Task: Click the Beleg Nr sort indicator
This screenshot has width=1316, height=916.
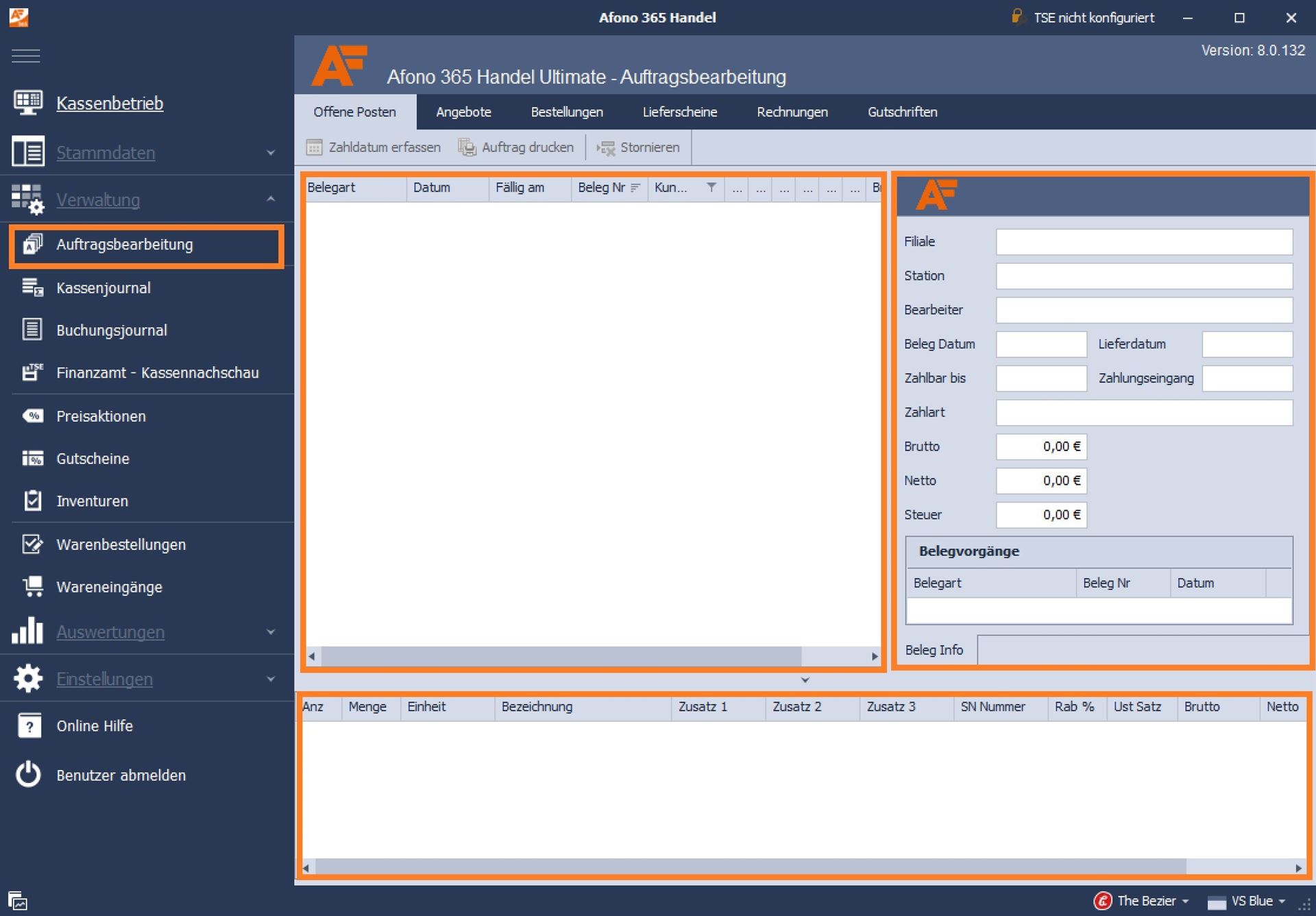Action: [x=635, y=188]
